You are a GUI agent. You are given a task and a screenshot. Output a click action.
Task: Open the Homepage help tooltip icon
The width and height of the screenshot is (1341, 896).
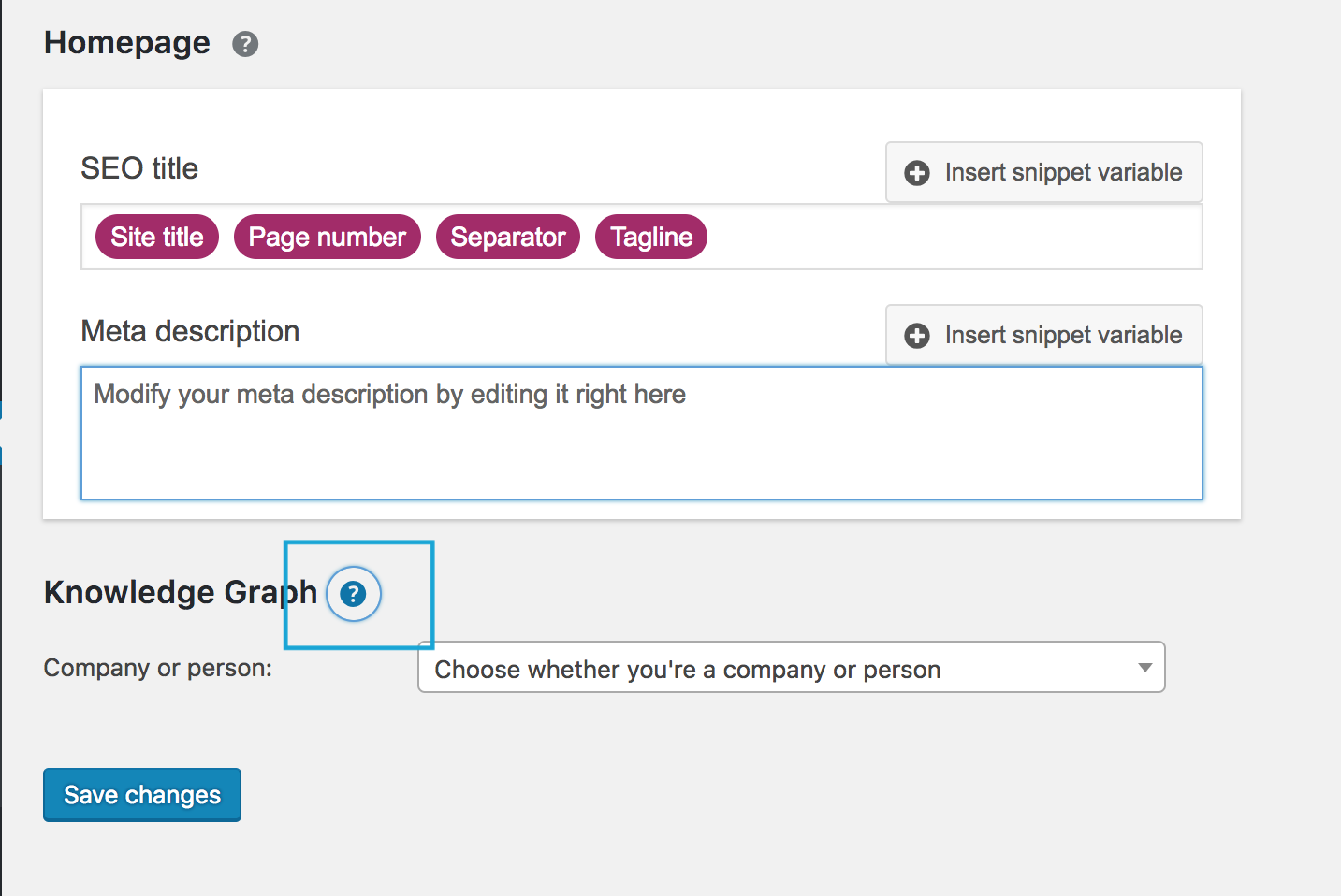(244, 44)
